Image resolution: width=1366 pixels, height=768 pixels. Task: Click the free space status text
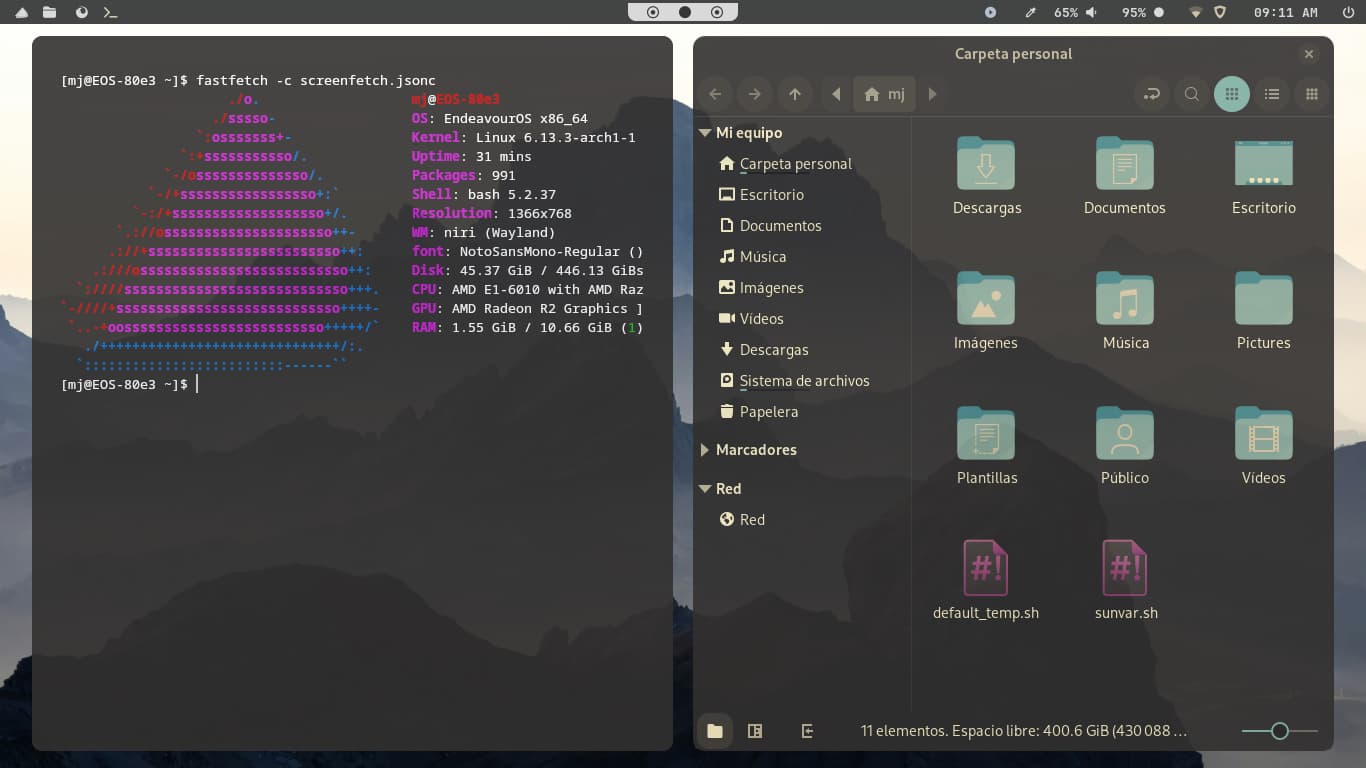click(x=1023, y=731)
